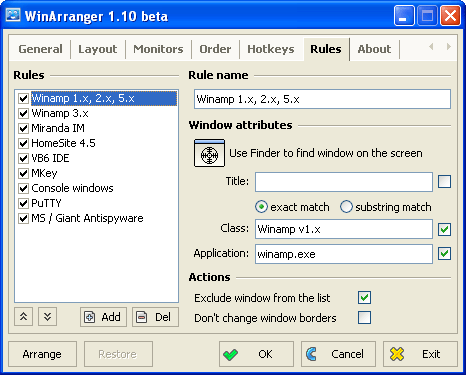Select the HomeSite 4.5 rule
This screenshot has width=466, height=375.
(x=63, y=143)
